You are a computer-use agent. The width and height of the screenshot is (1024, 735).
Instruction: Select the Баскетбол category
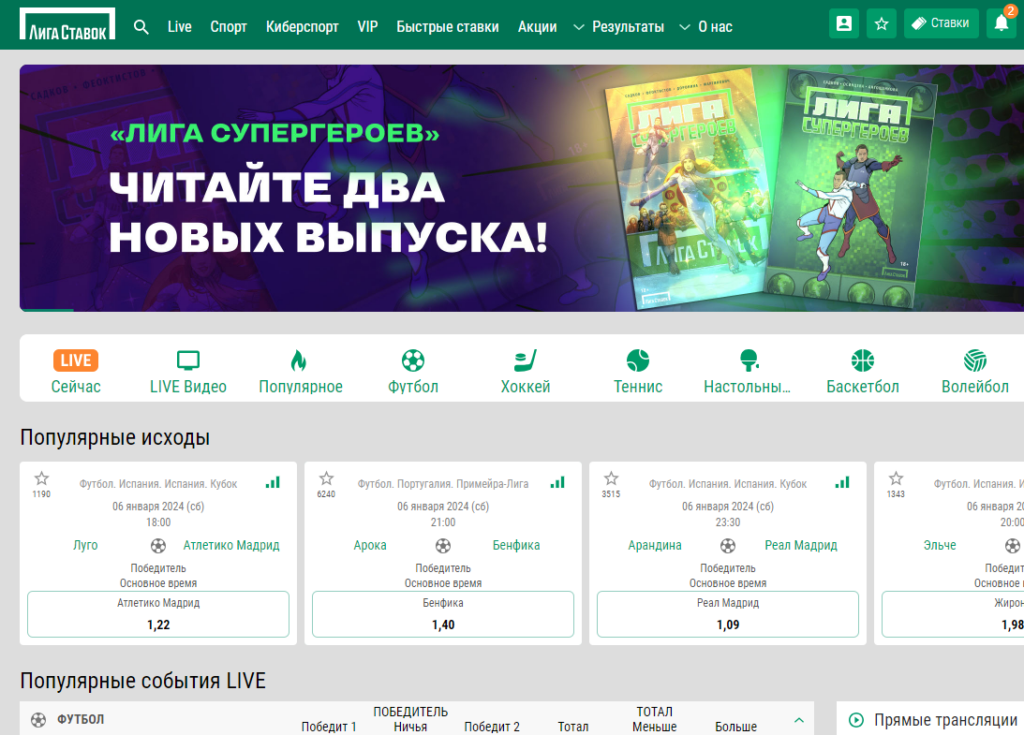(x=863, y=370)
